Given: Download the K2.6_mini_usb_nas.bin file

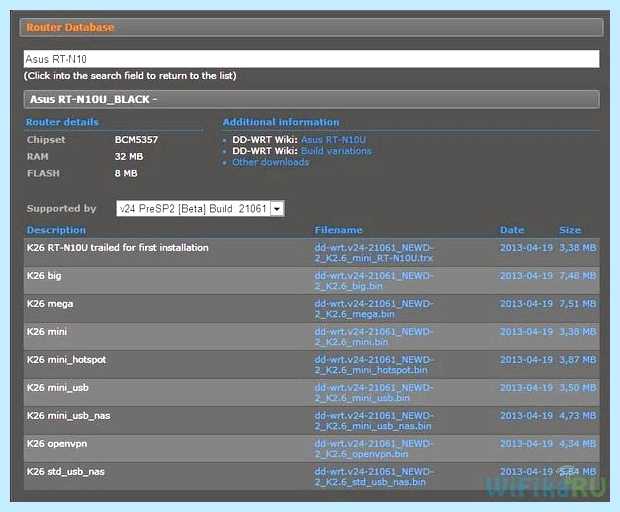Looking at the screenshot, I should pos(374,421).
